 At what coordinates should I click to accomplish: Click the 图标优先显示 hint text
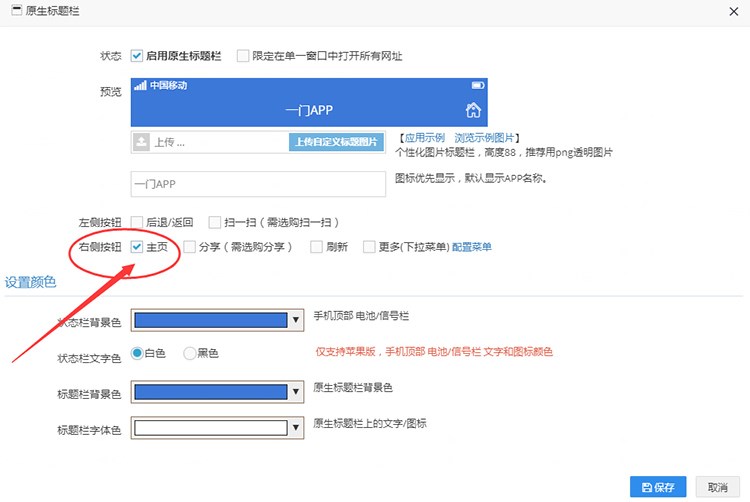pos(471,178)
